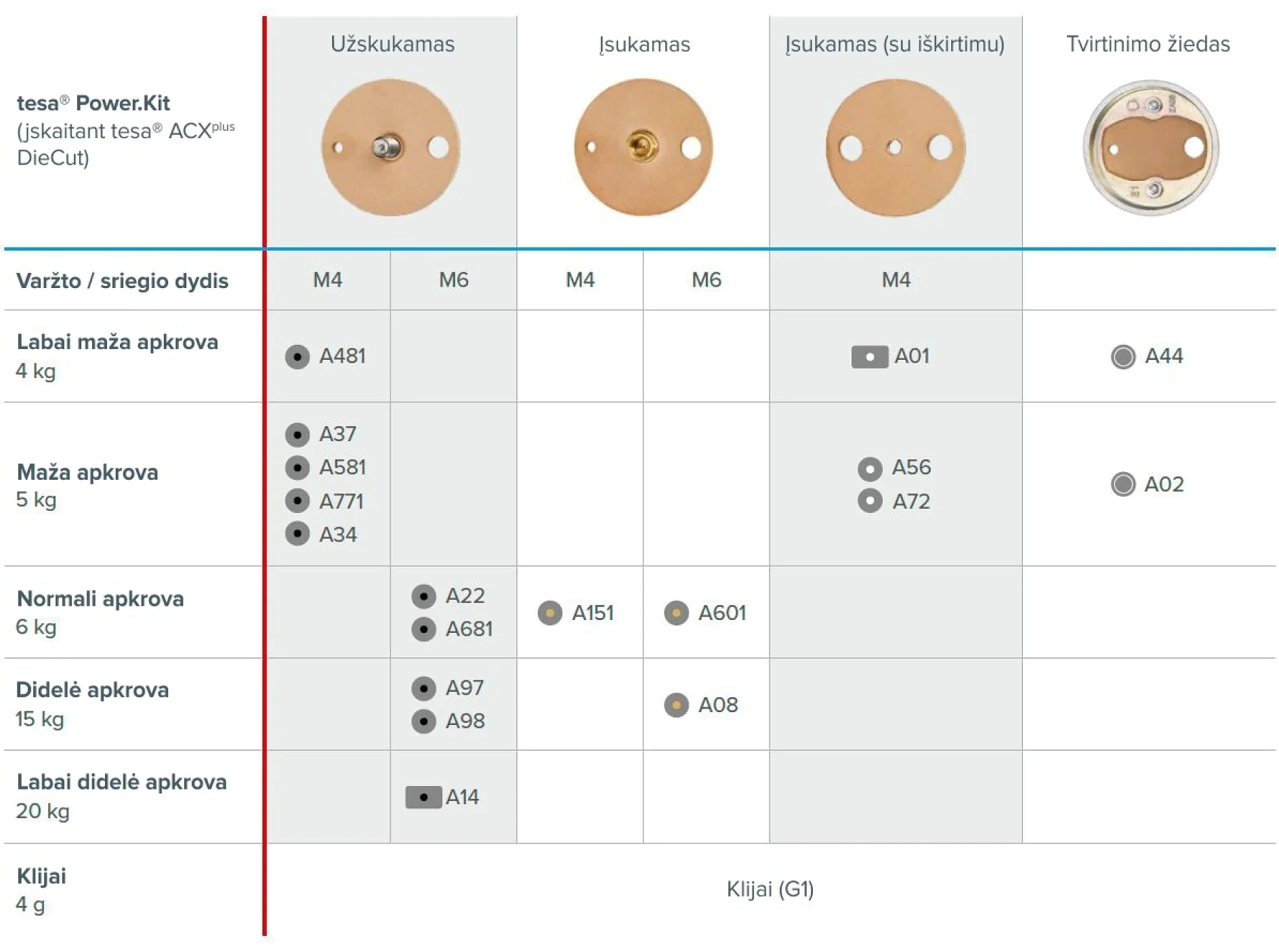The image size is (1279, 952).
Task: Click the Įsukamas brass-thread adapter image
Action: 644,148
